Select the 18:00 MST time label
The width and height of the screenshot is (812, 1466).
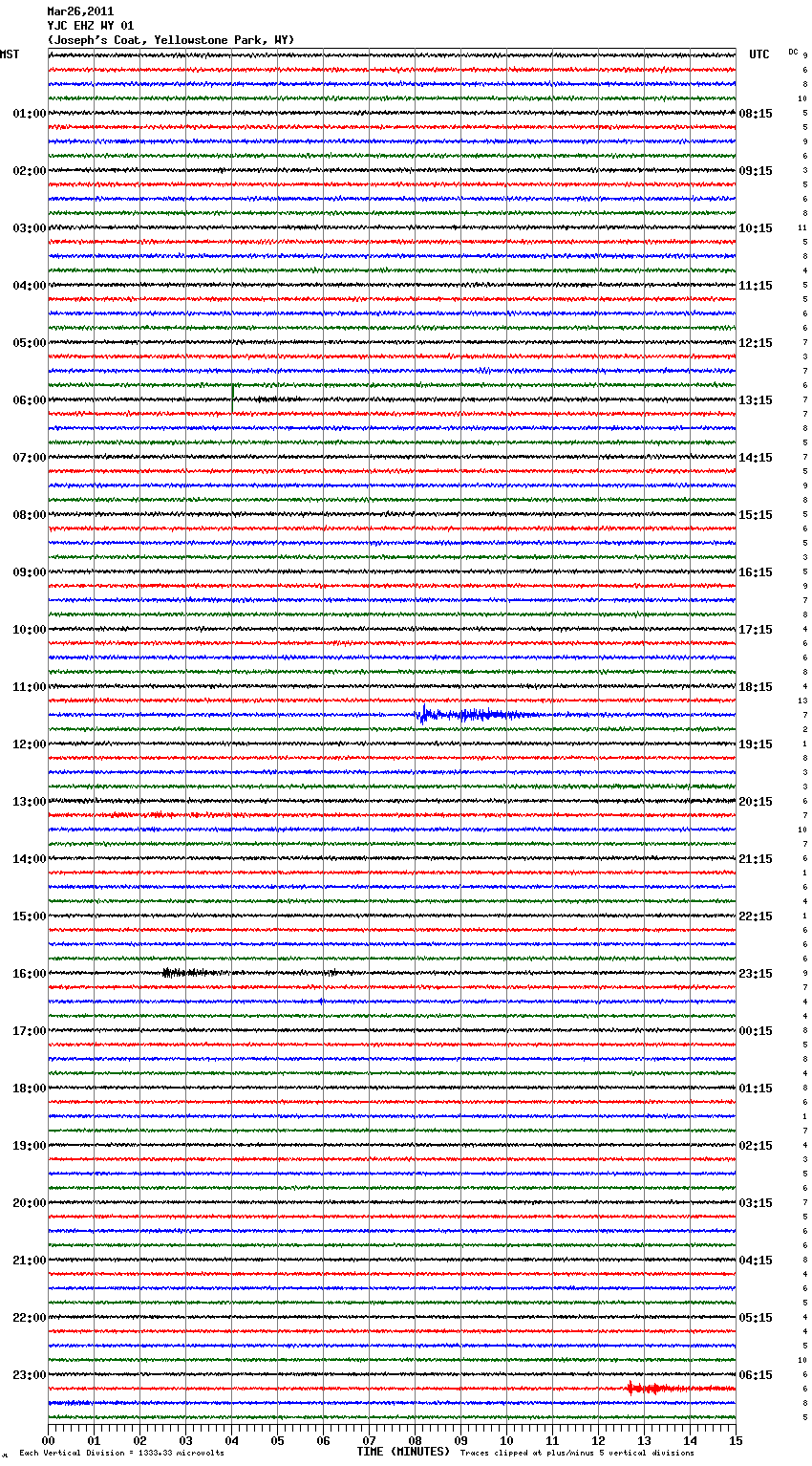30,1089
